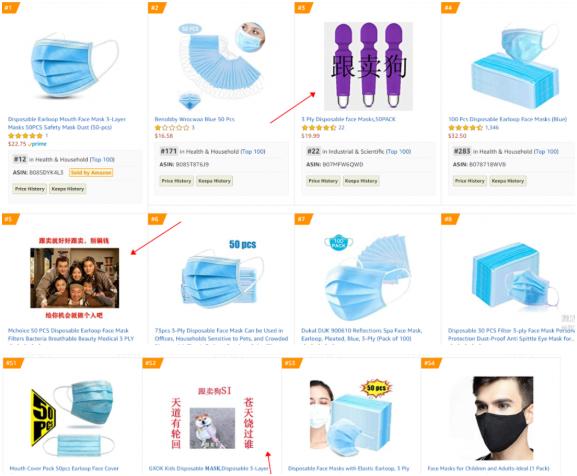This screenshot has height=476, width=577.
Task: Click the 100 Pcs Disposable Earloop Face Masks link
Action: click(x=507, y=119)
